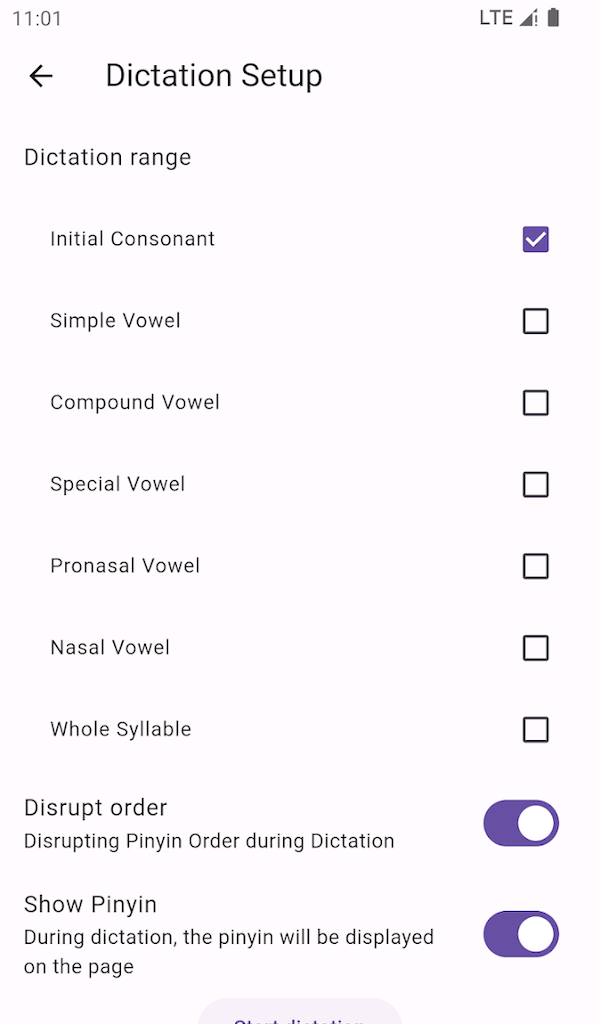Tap the Initial Consonant label
The width and height of the screenshot is (600, 1024).
[x=133, y=239]
